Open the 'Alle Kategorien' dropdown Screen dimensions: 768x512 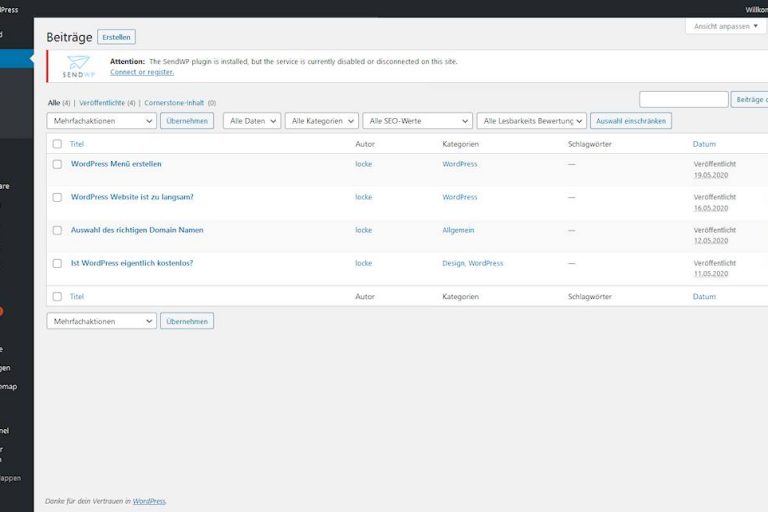coord(321,121)
